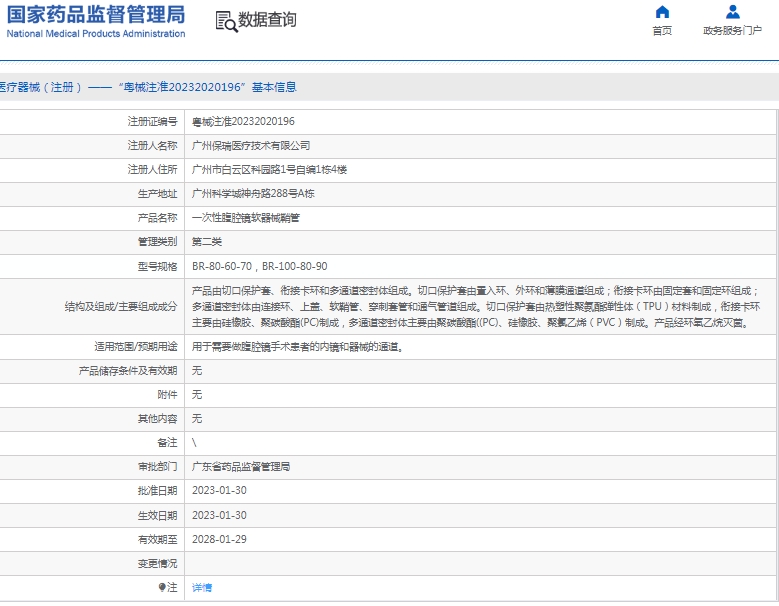779x606 pixels.
Task: Click the 适用范围/预期用途 label
Action: click(x=136, y=347)
